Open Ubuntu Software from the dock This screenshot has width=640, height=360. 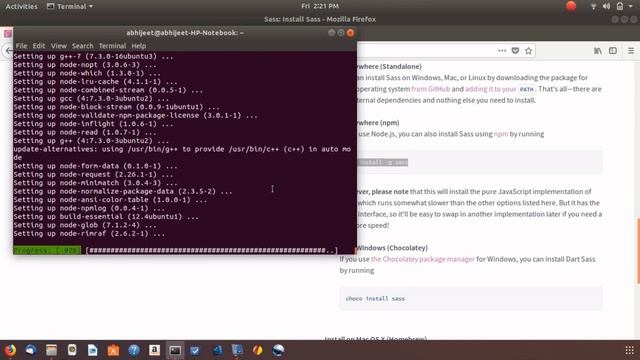[113, 350]
